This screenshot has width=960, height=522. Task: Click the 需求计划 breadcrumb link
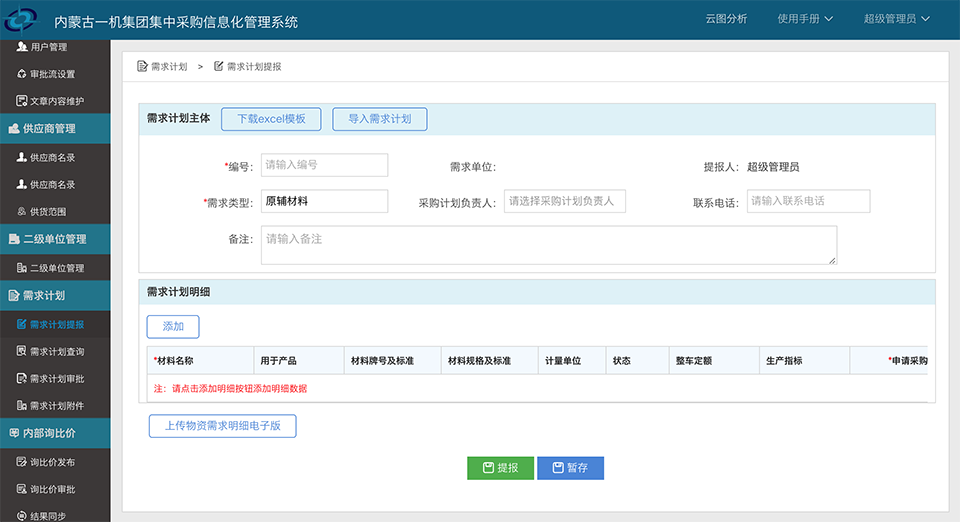pos(169,67)
